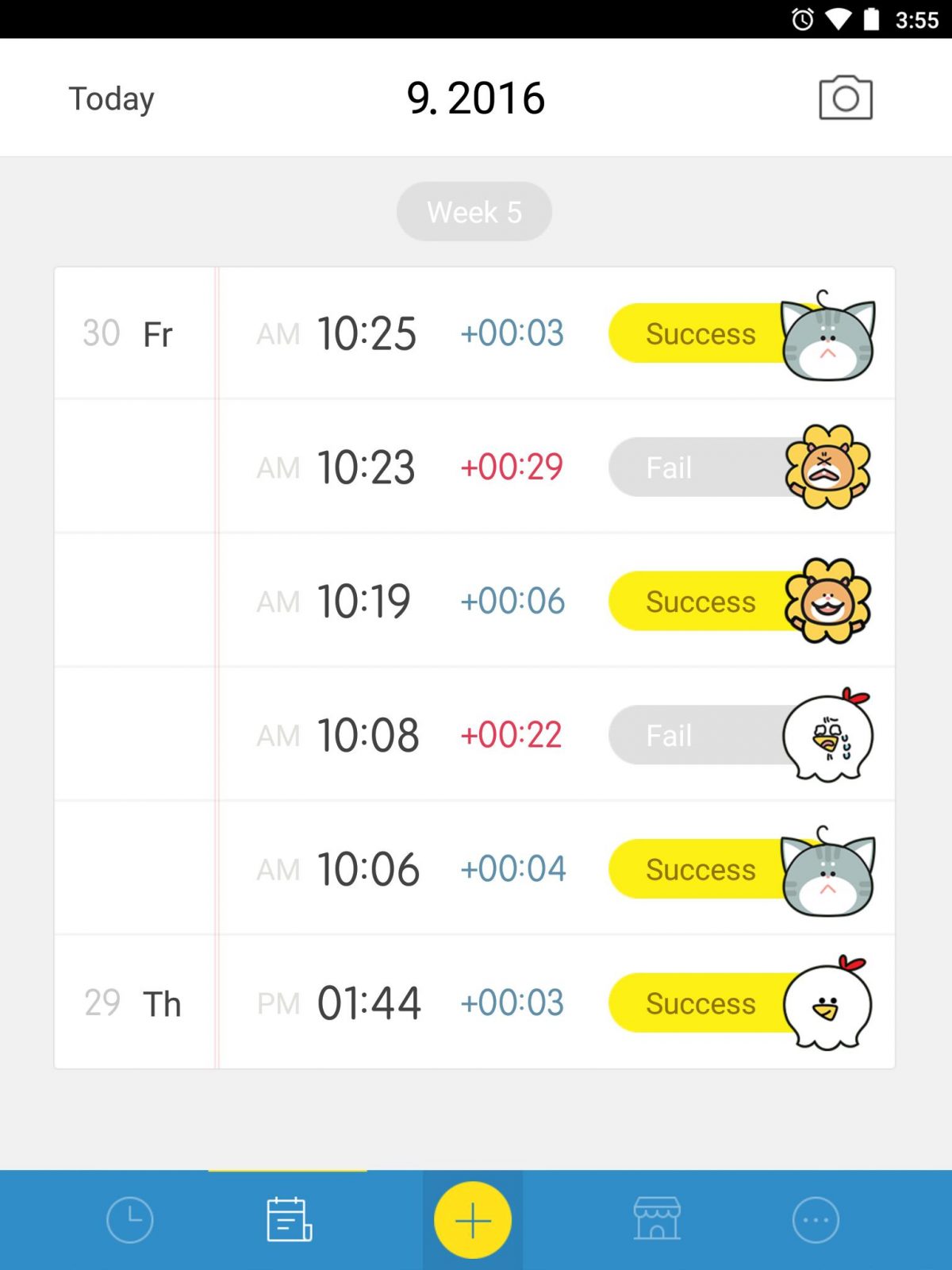Image resolution: width=952 pixels, height=1270 pixels.
Task: Tap the crying chicken on 10:08 row
Action: coord(827,736)
